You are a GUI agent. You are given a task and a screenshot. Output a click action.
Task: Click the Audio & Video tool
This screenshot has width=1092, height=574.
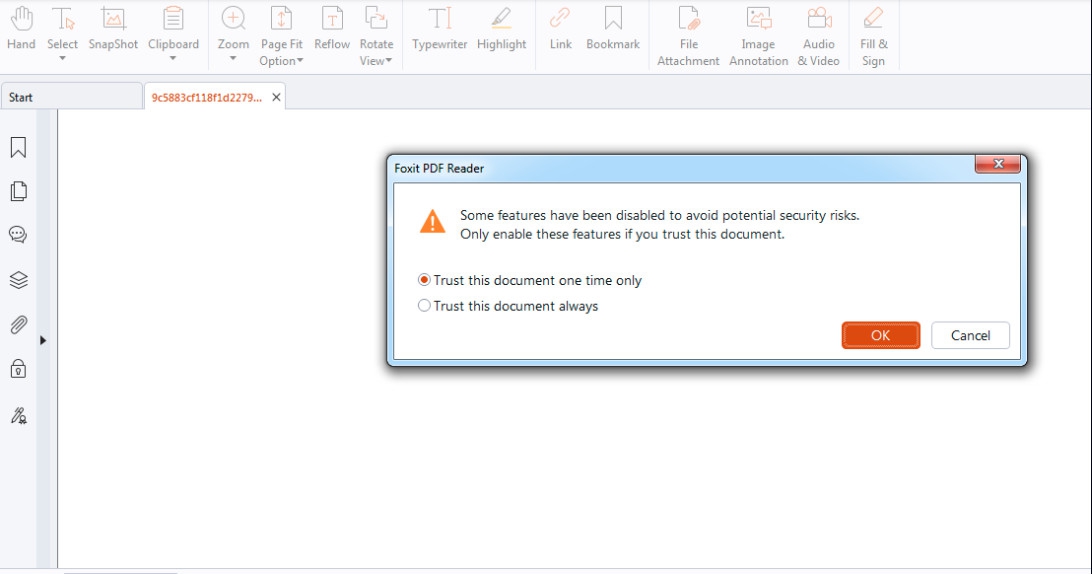pyautogui.click(x=819, y=36)
